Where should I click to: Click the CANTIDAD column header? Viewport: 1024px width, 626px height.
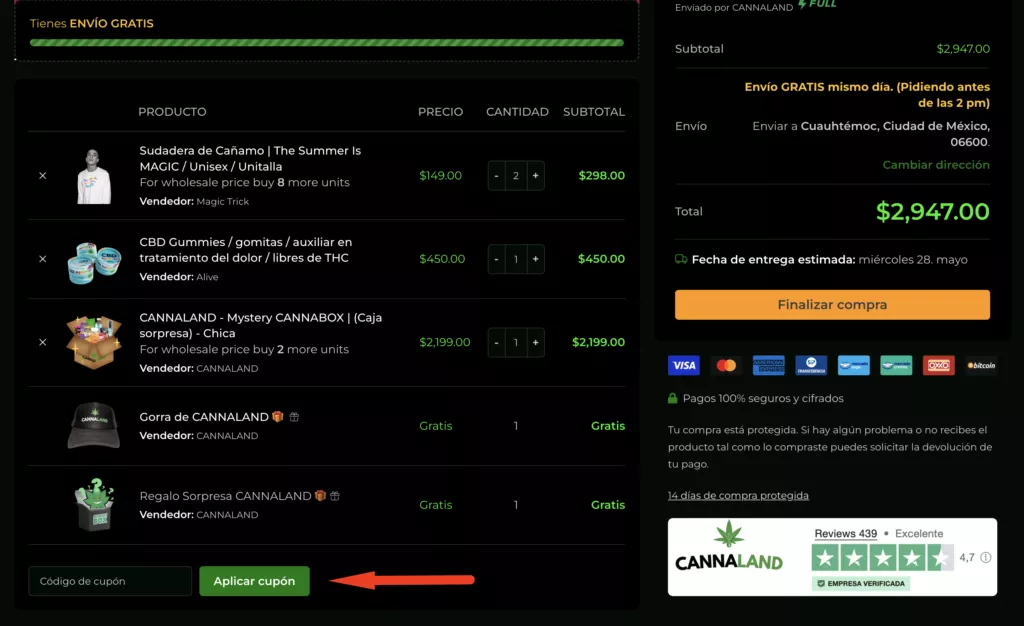pos(517,112)
